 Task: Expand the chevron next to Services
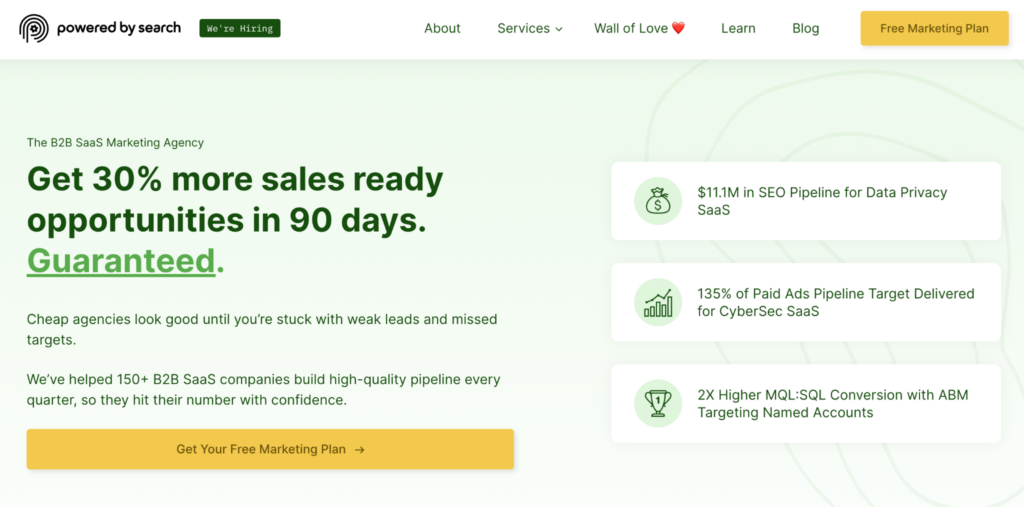point(559,29)
